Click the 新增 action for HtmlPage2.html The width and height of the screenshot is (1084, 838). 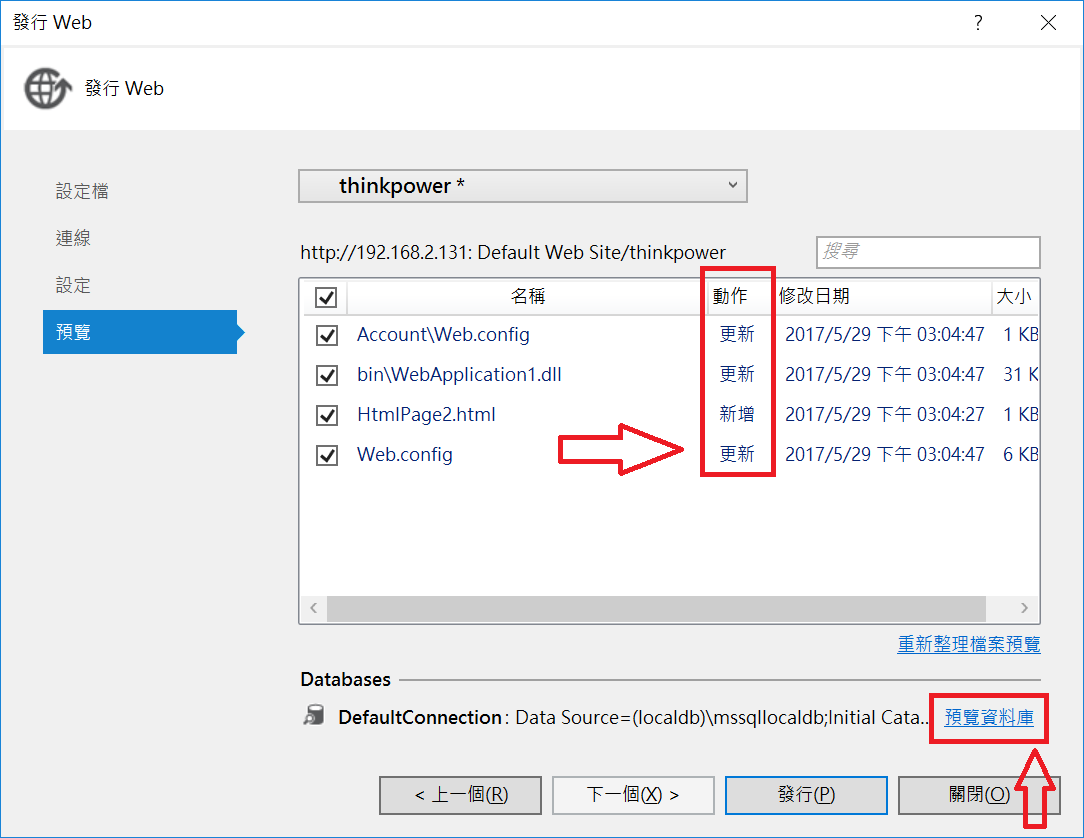pos(737,414)
